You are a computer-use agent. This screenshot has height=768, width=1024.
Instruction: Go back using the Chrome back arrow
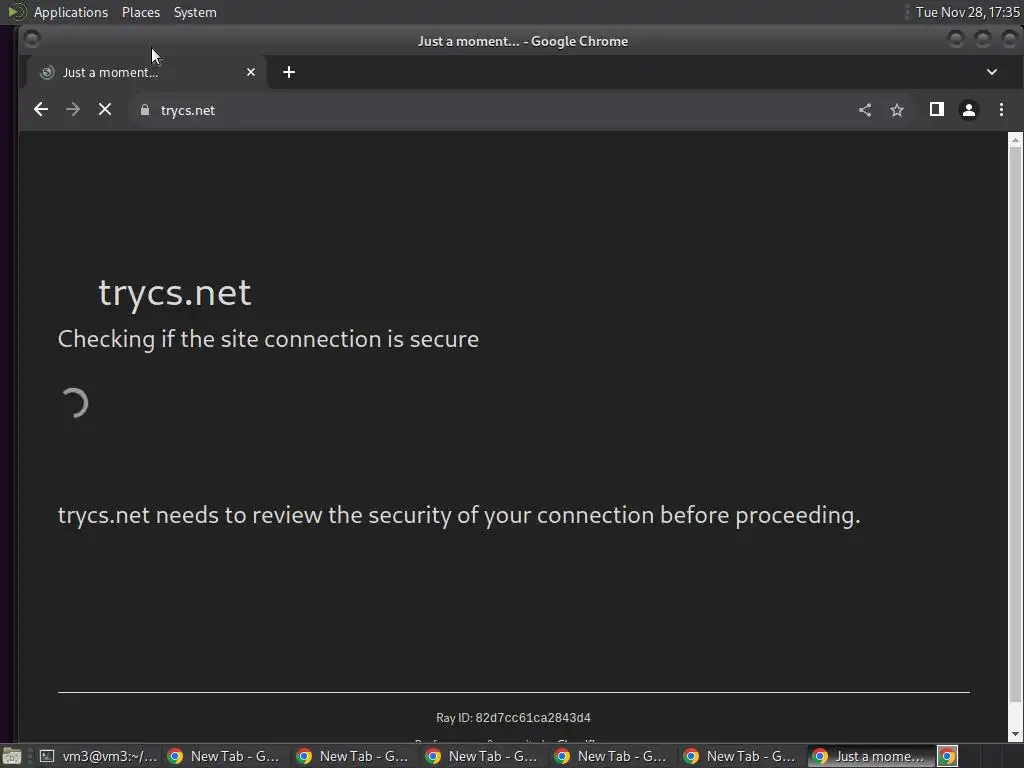point(40,110)
